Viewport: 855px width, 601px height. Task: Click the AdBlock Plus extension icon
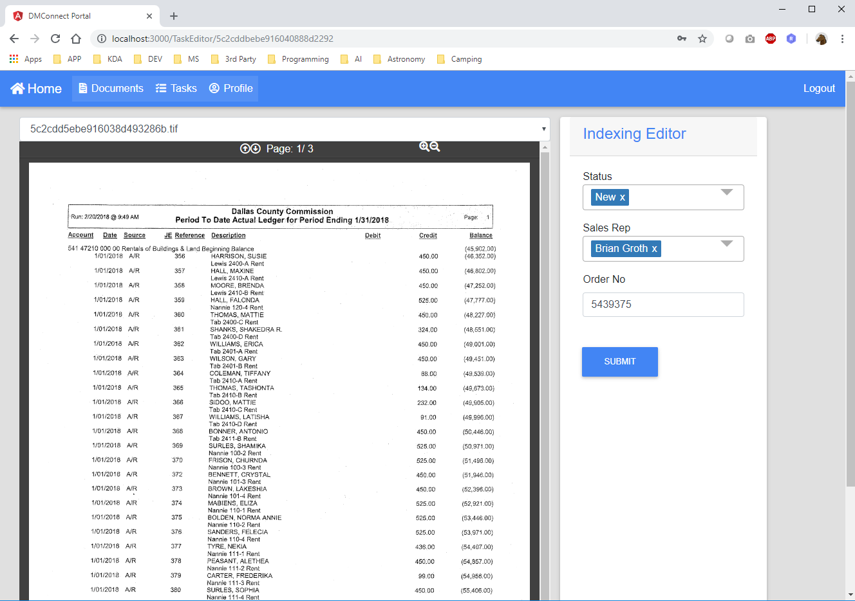pos(770,39)
